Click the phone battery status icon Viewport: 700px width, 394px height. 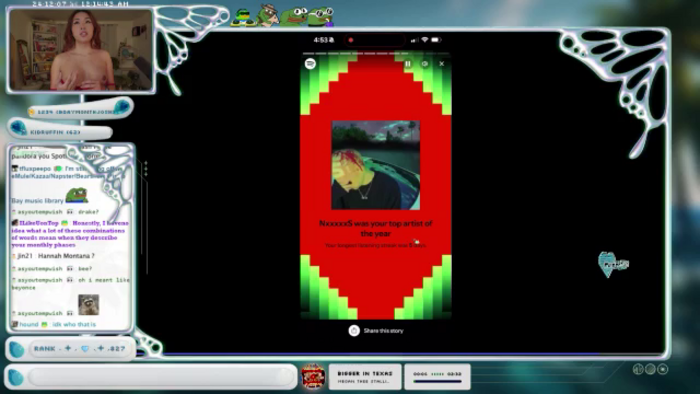point(436,40)
